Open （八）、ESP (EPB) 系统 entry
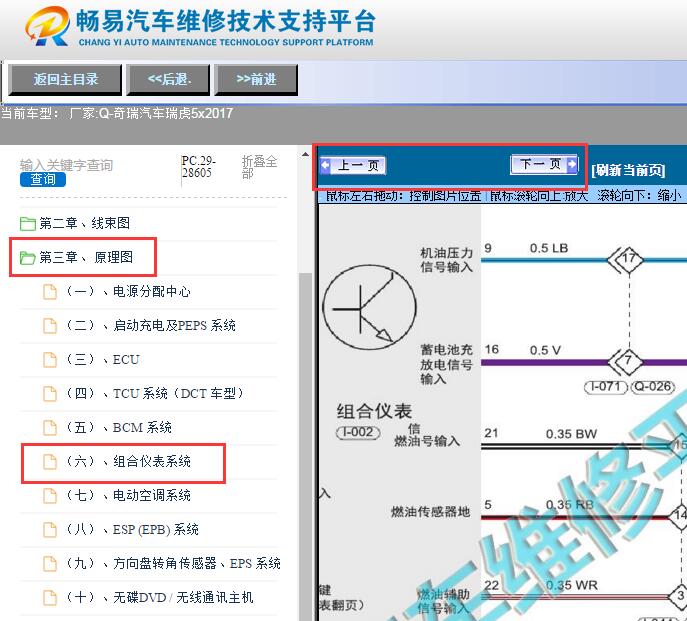Image resolution: width=687 pixels, height=621 pixels. click(x=131, y=529)
